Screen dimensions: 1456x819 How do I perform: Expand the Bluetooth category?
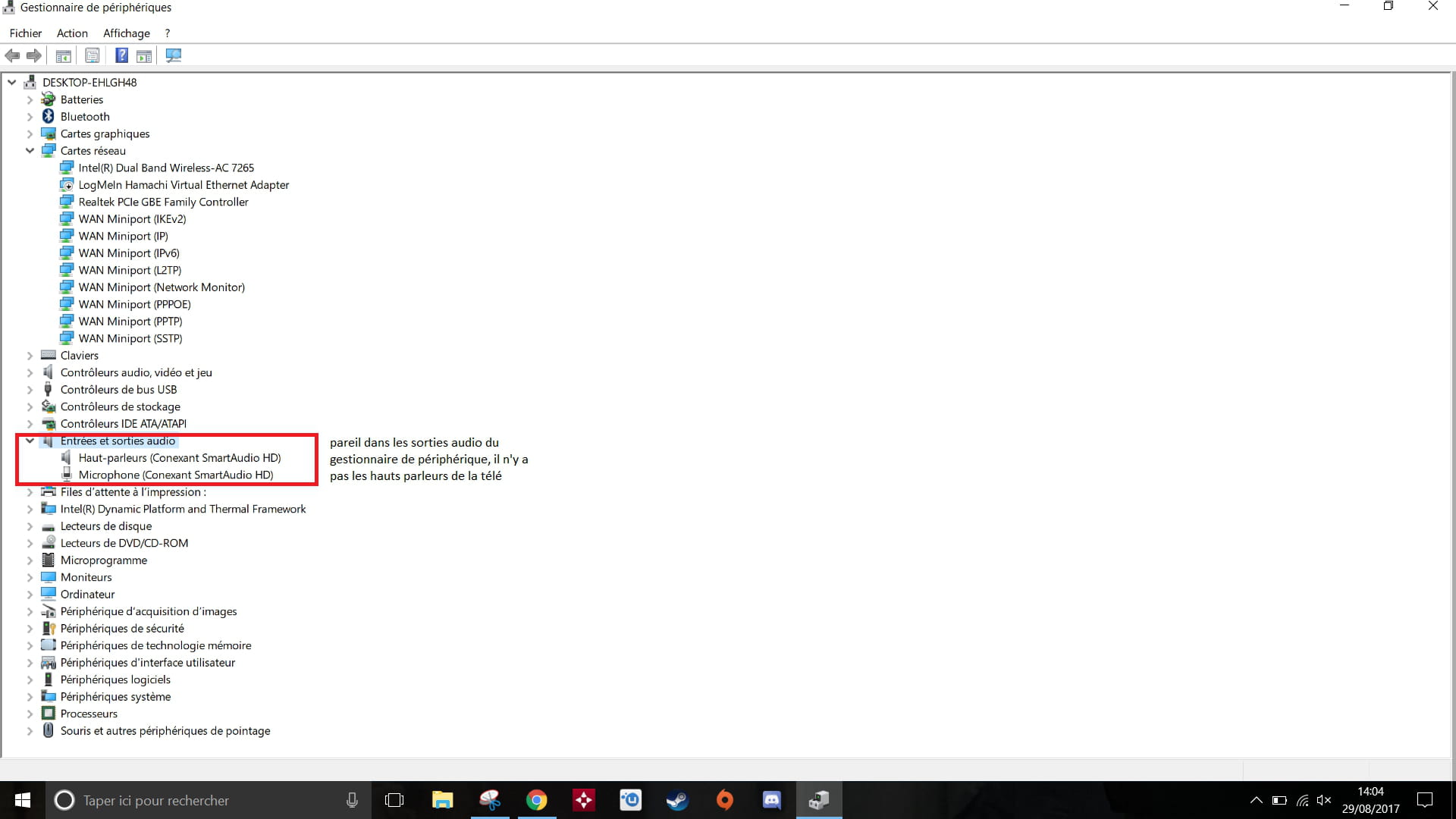coord(30,116)
